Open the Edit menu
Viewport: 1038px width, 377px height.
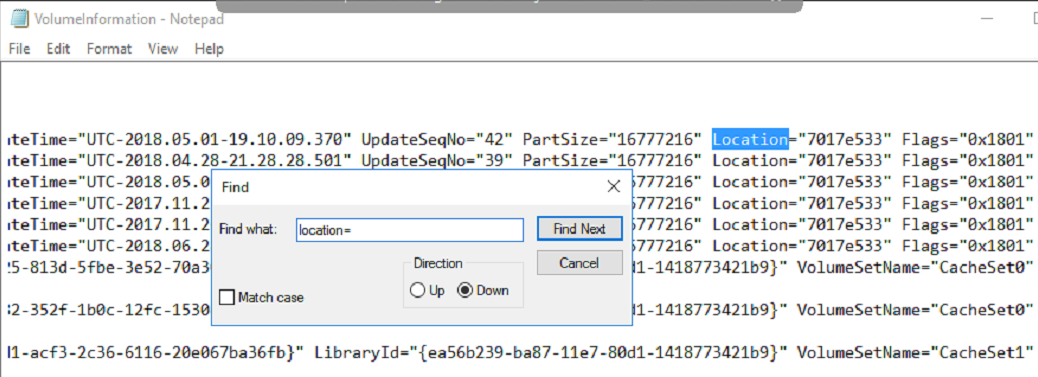(x=58, y=48)
